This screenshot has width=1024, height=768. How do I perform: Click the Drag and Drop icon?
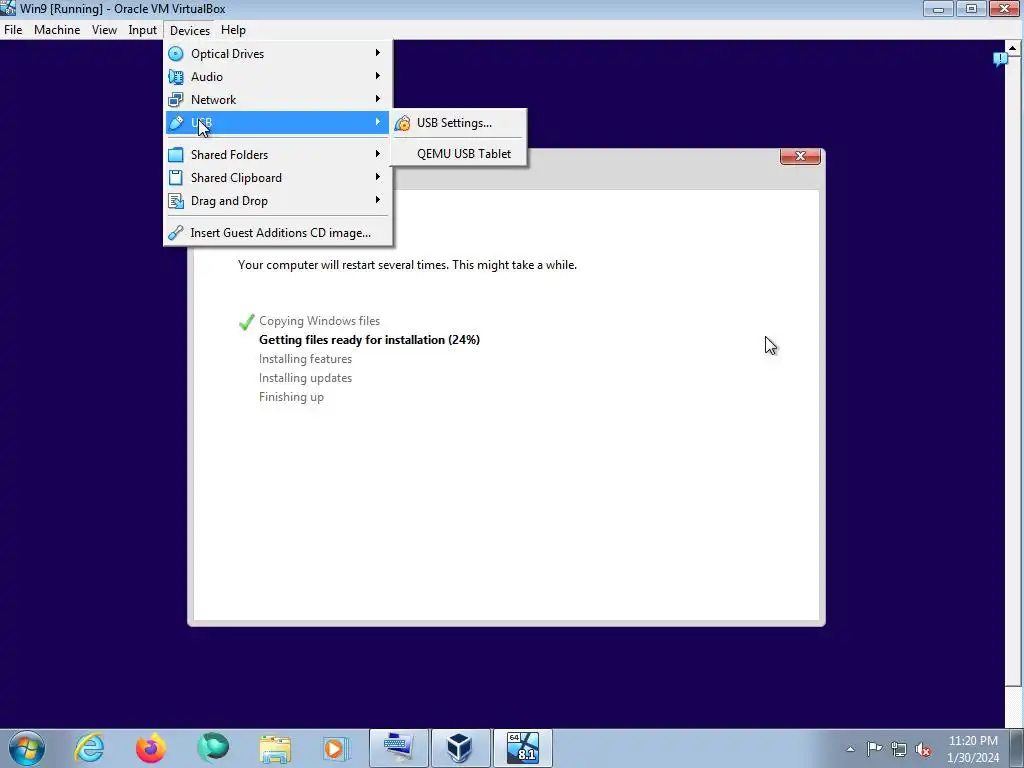[x=176, y=200]
